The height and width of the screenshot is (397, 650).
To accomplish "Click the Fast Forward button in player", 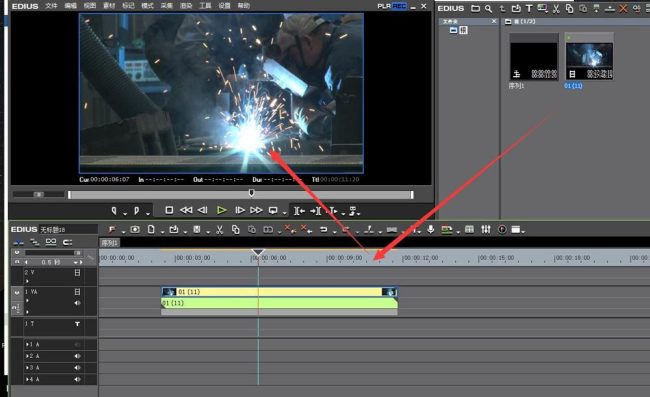I will tap(256, 210).
